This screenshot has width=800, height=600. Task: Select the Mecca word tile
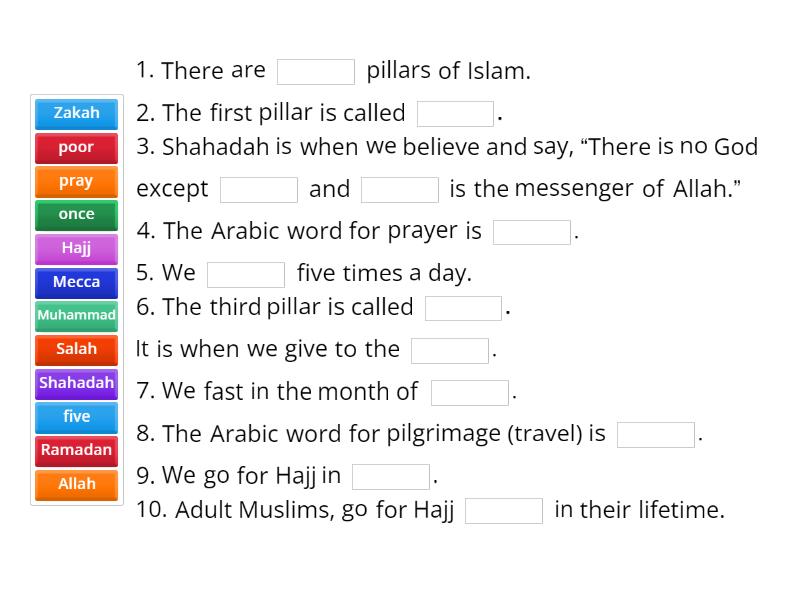[x=76, y=282]
